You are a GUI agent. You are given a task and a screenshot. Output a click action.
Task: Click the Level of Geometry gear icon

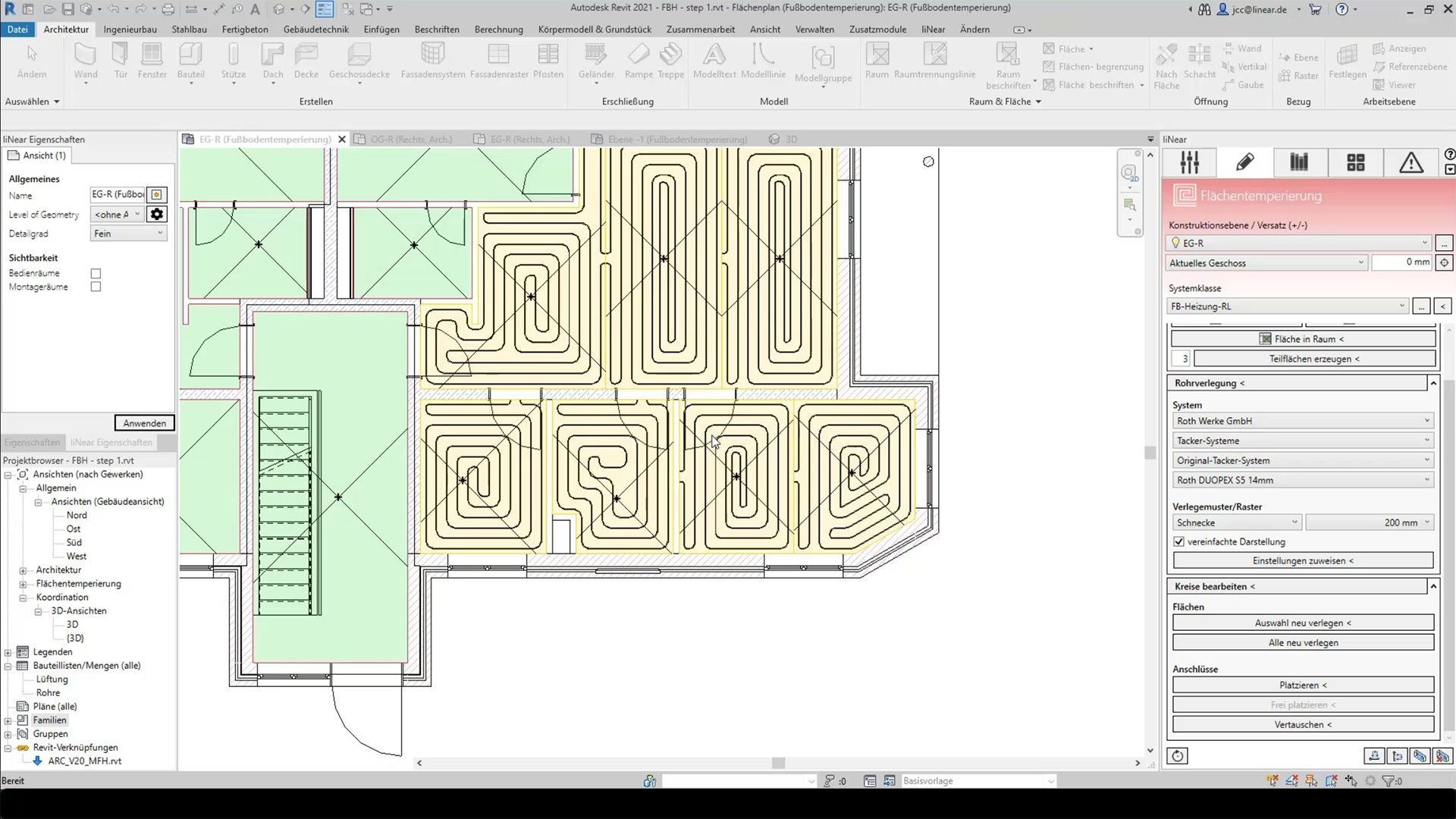click(157, 215)
